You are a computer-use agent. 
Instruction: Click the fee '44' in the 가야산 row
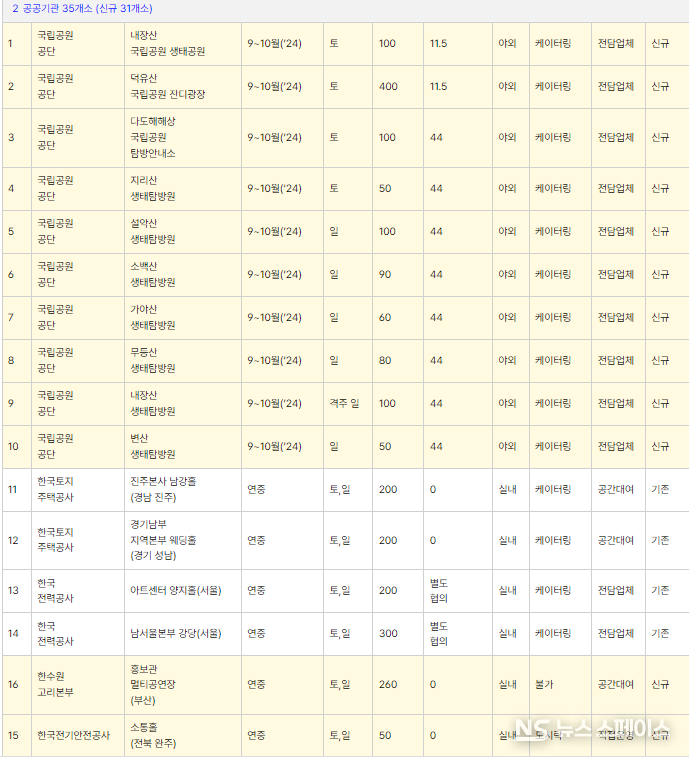coord(436,318)
